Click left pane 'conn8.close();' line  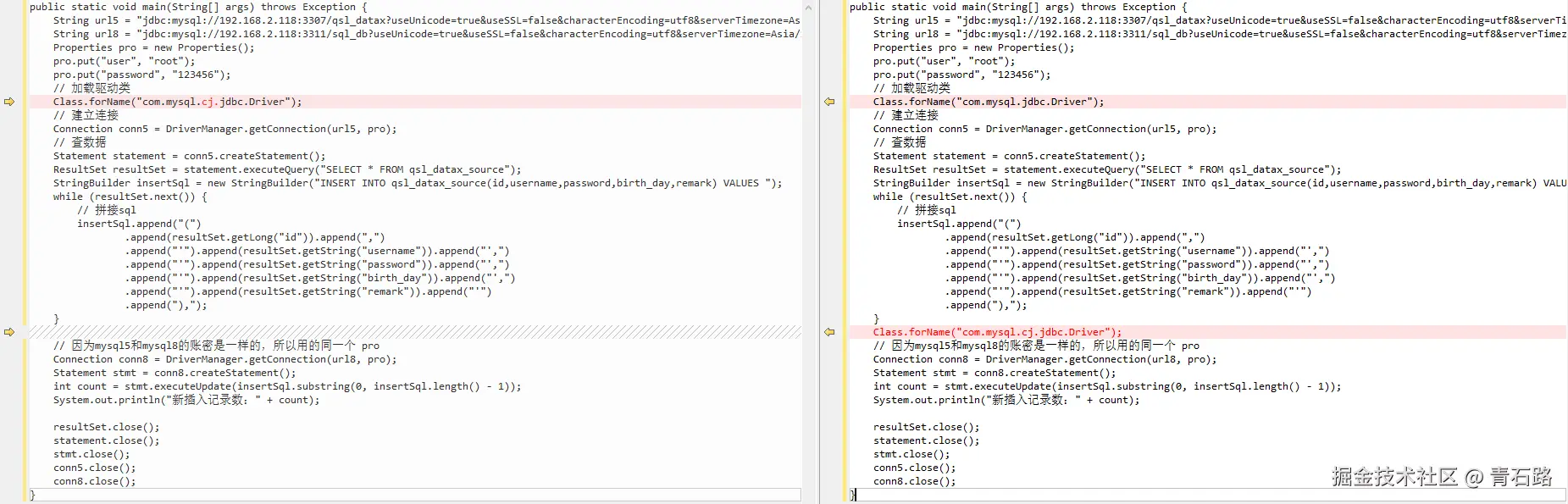pyautogui.click(x=94, y=481)
